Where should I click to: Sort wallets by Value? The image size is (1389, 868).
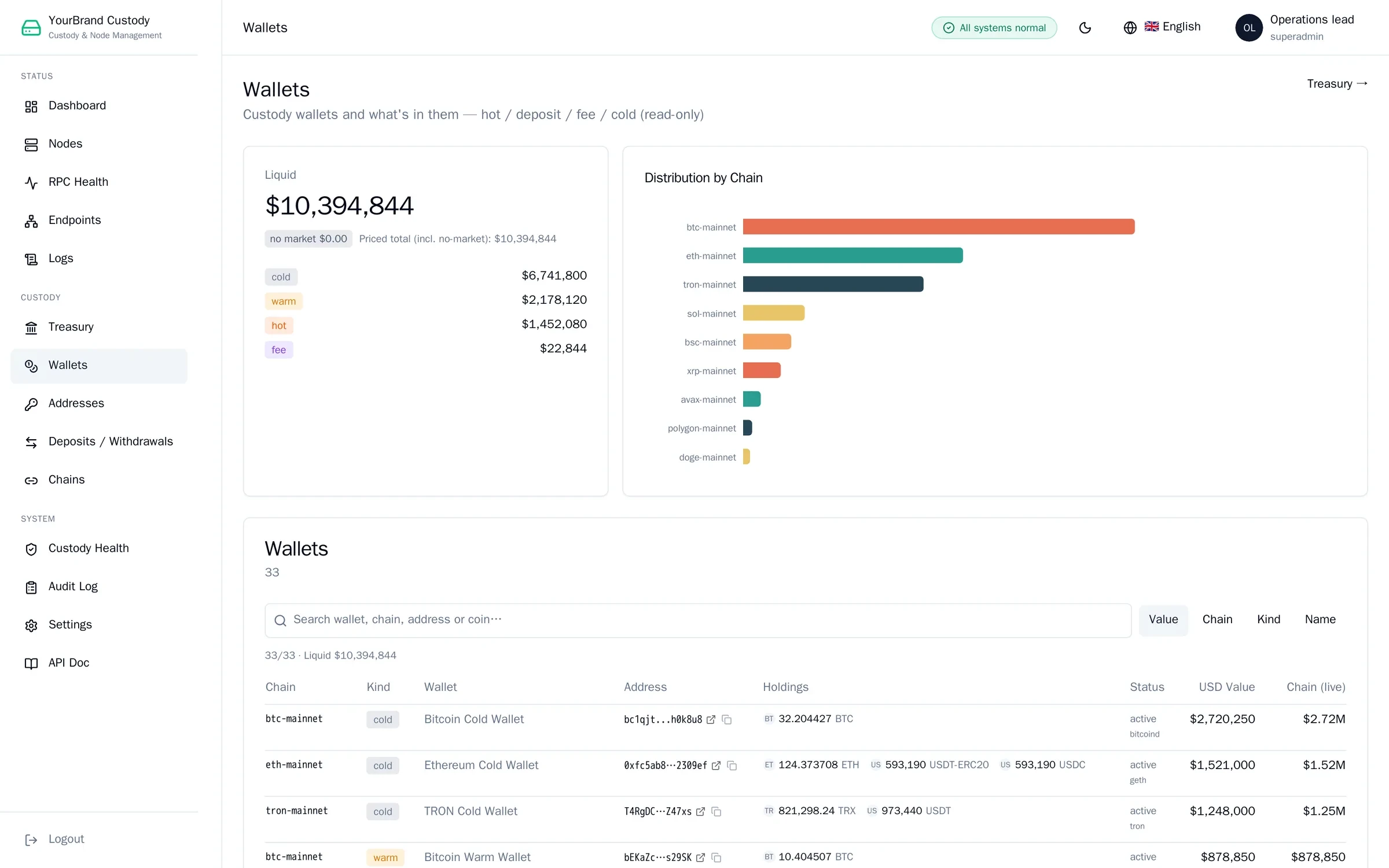(x=1163, y=620)
